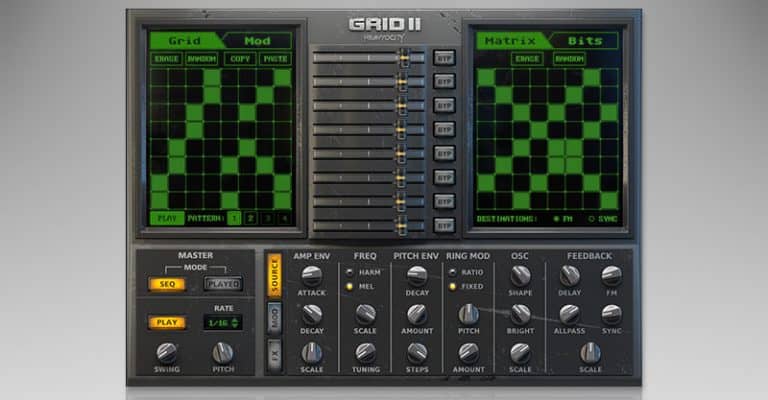Click the Ring Mod PITCH knob

tap(469, 314)
